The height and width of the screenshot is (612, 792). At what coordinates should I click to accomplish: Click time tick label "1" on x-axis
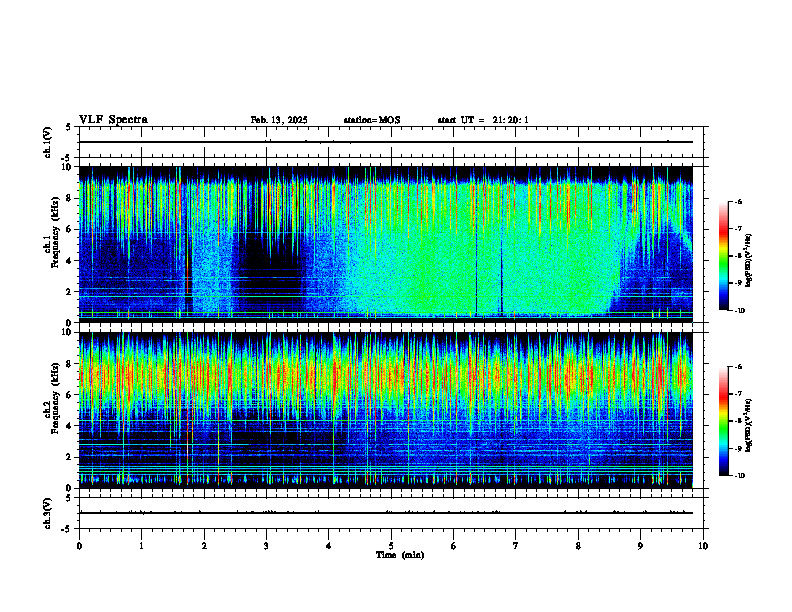(x=141, y=546)
